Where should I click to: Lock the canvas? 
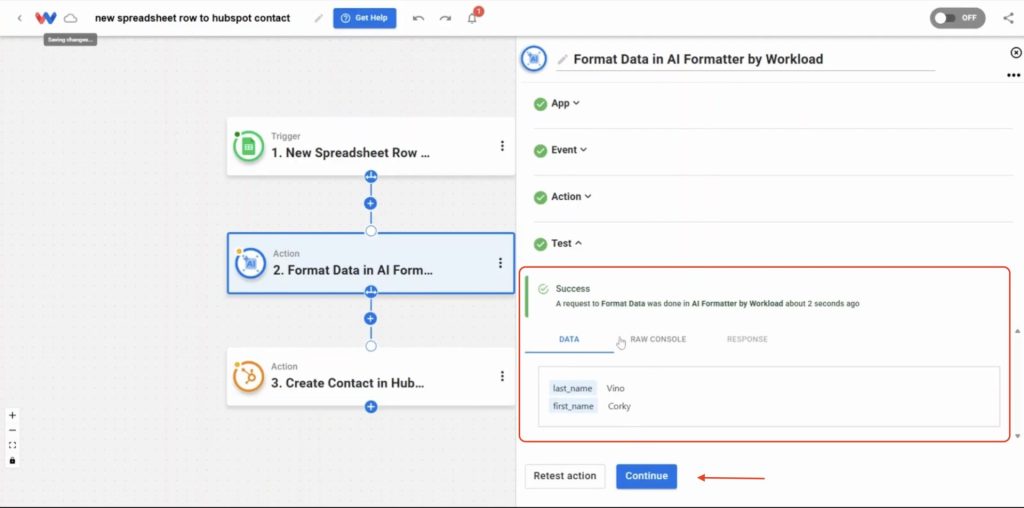click(x=12, y=460)
